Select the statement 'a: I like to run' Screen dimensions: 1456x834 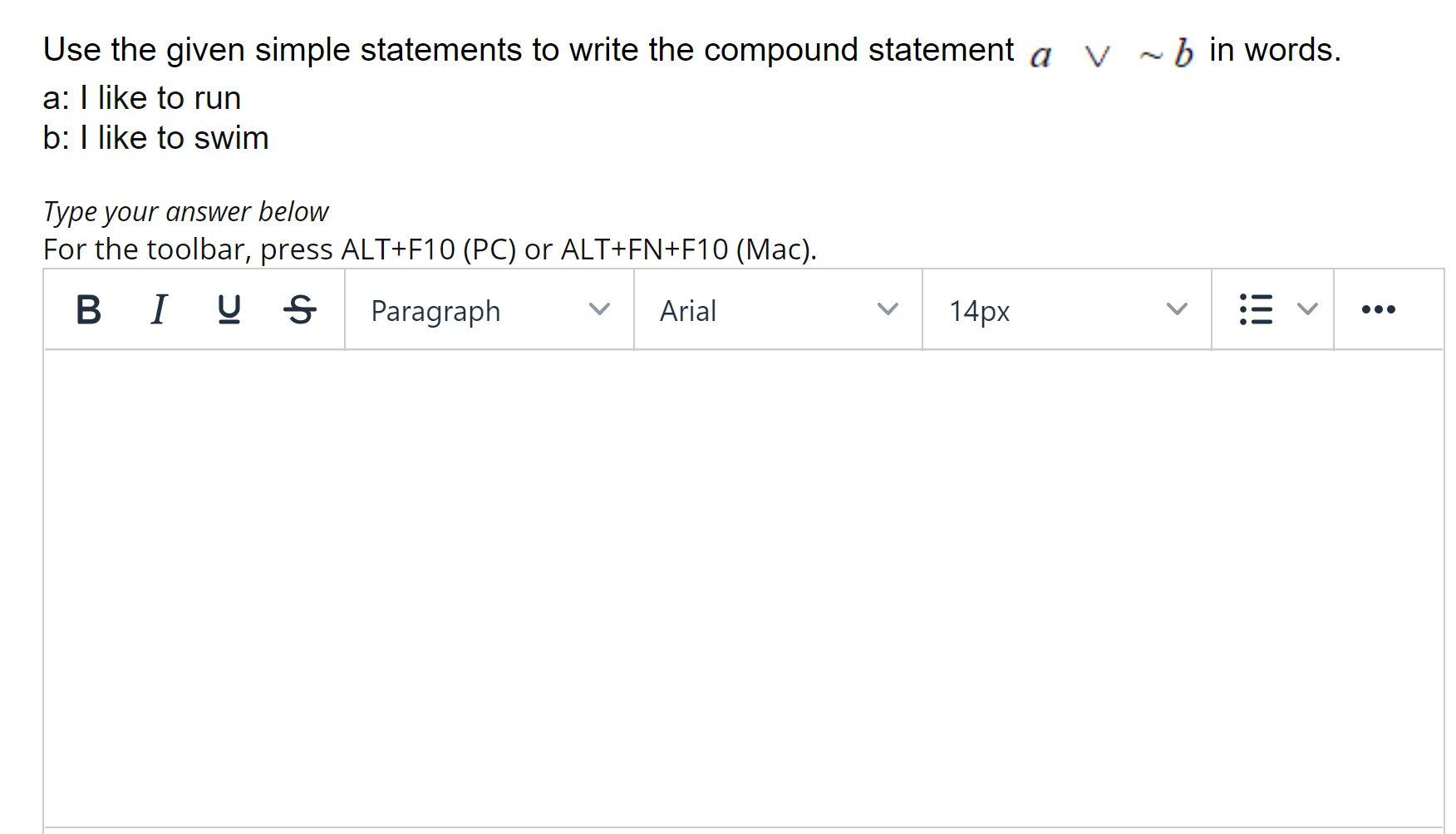[x=141, y=97]
